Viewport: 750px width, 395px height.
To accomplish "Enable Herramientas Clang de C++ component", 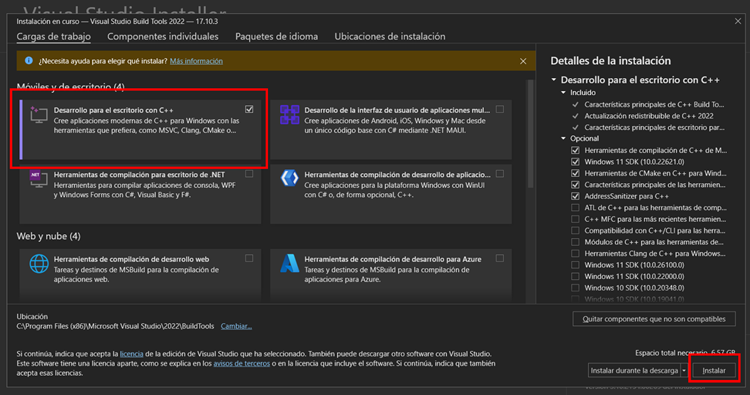I will [x=575, y=253].
